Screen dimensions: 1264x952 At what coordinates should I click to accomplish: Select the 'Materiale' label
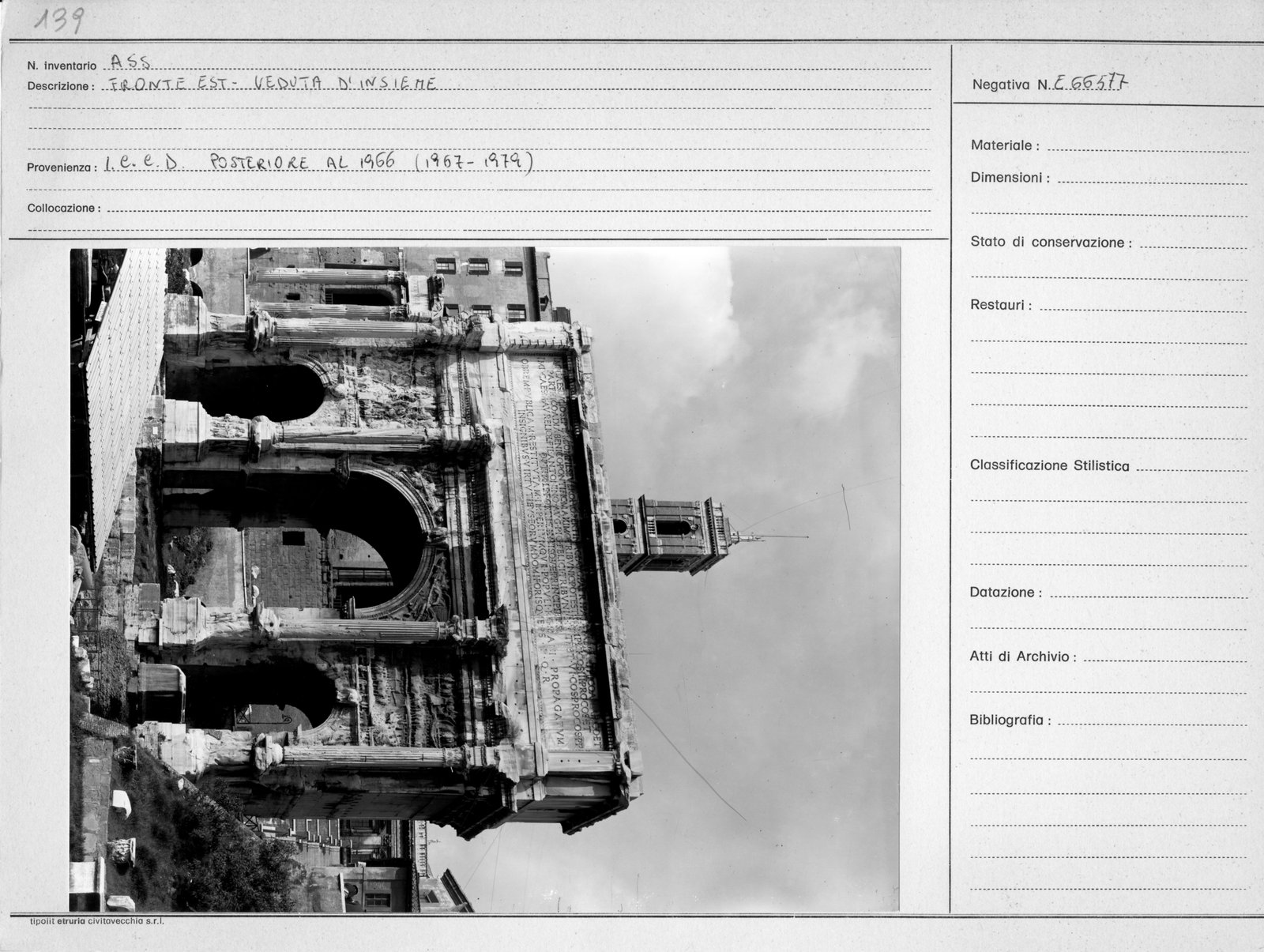coord(1005,145)
